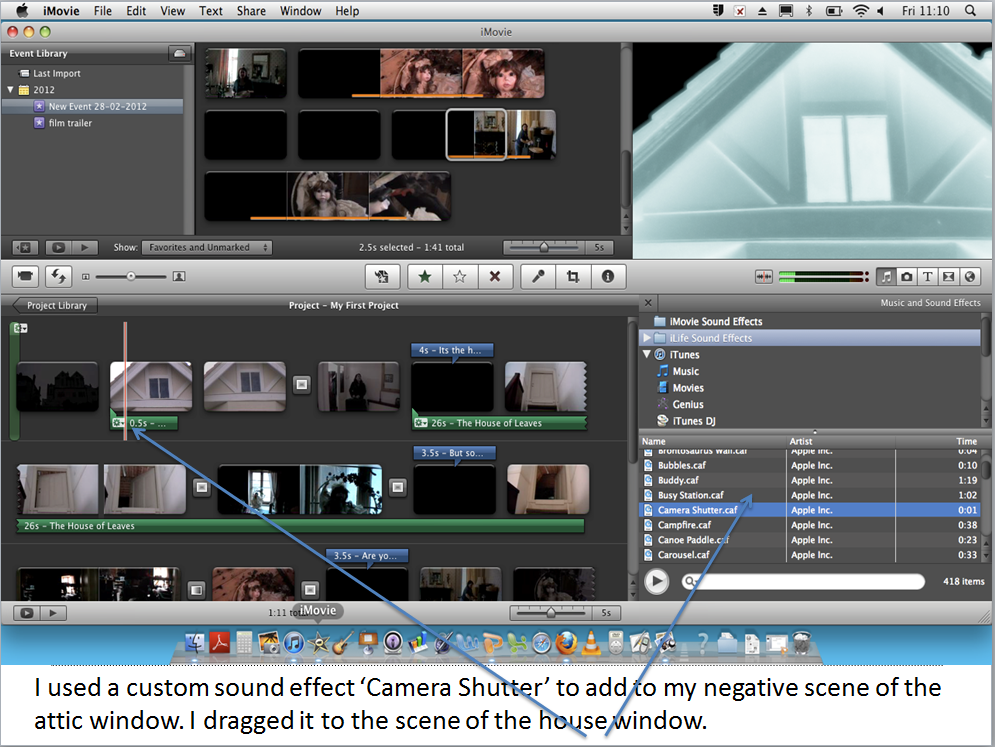Open the inspector info button
This screenshot has height=747, width=995.
tap(608, 276)
